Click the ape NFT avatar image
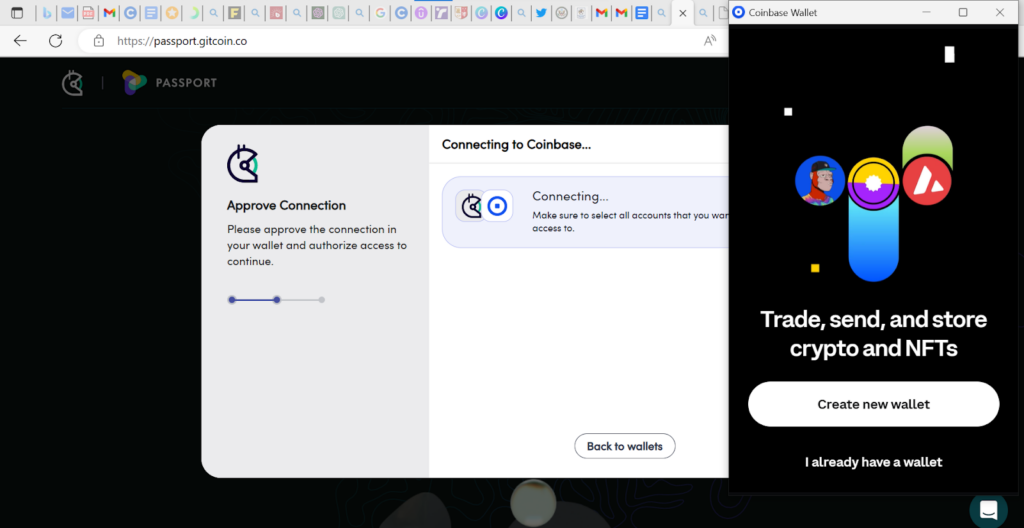Image resolution: width=1024 pixels, height=528 pixels. coord(820,181)
